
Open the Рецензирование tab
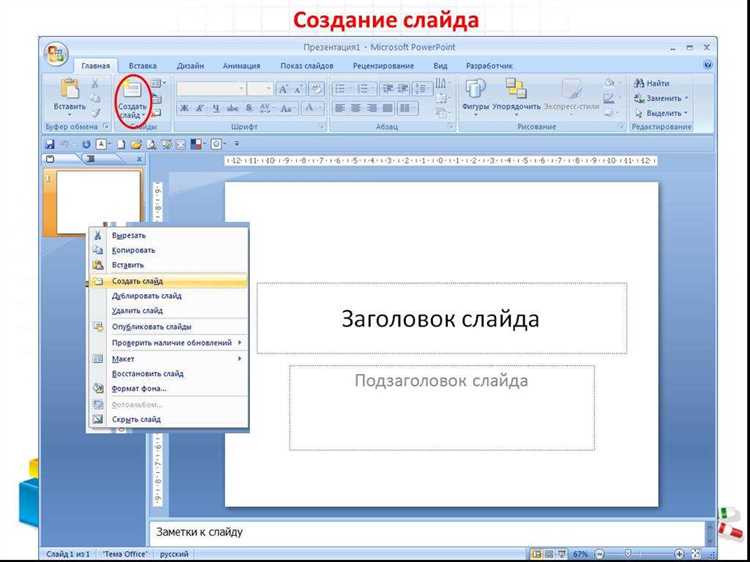(x=383, y=66)
